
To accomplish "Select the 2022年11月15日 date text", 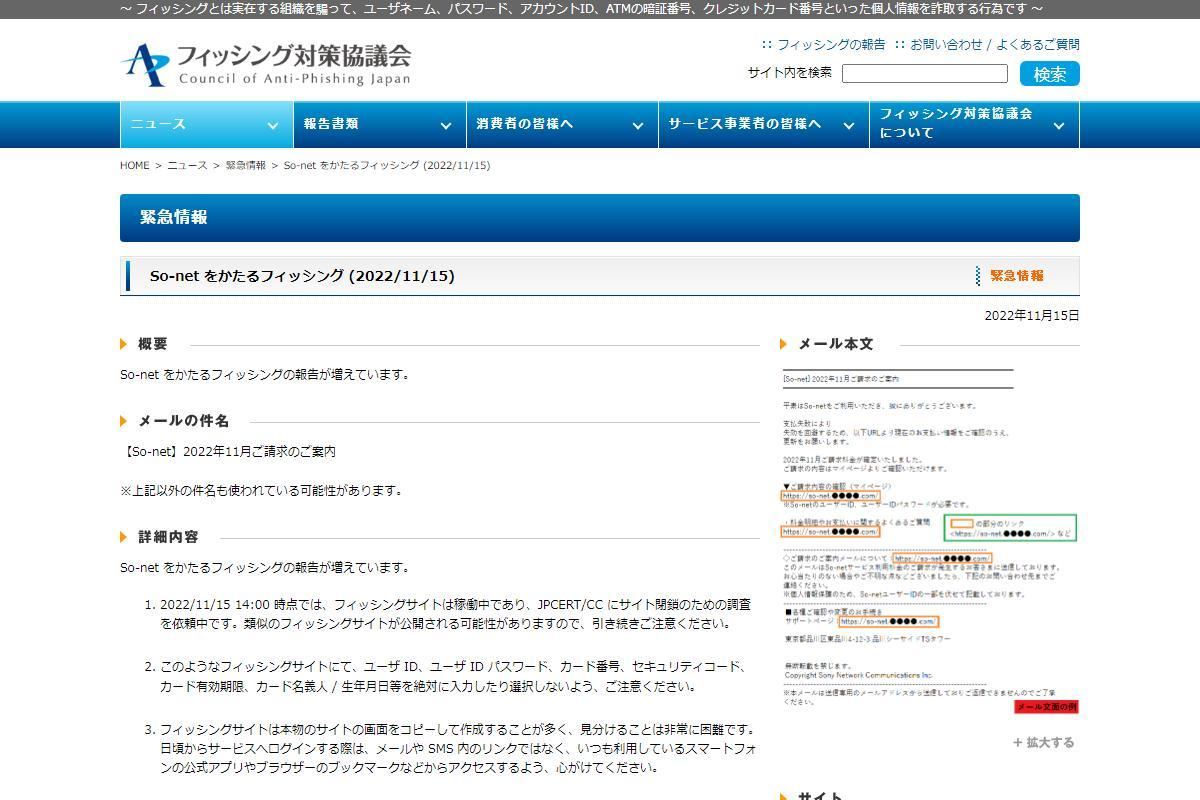I will pyautogui.click(x=1032, y=316).
